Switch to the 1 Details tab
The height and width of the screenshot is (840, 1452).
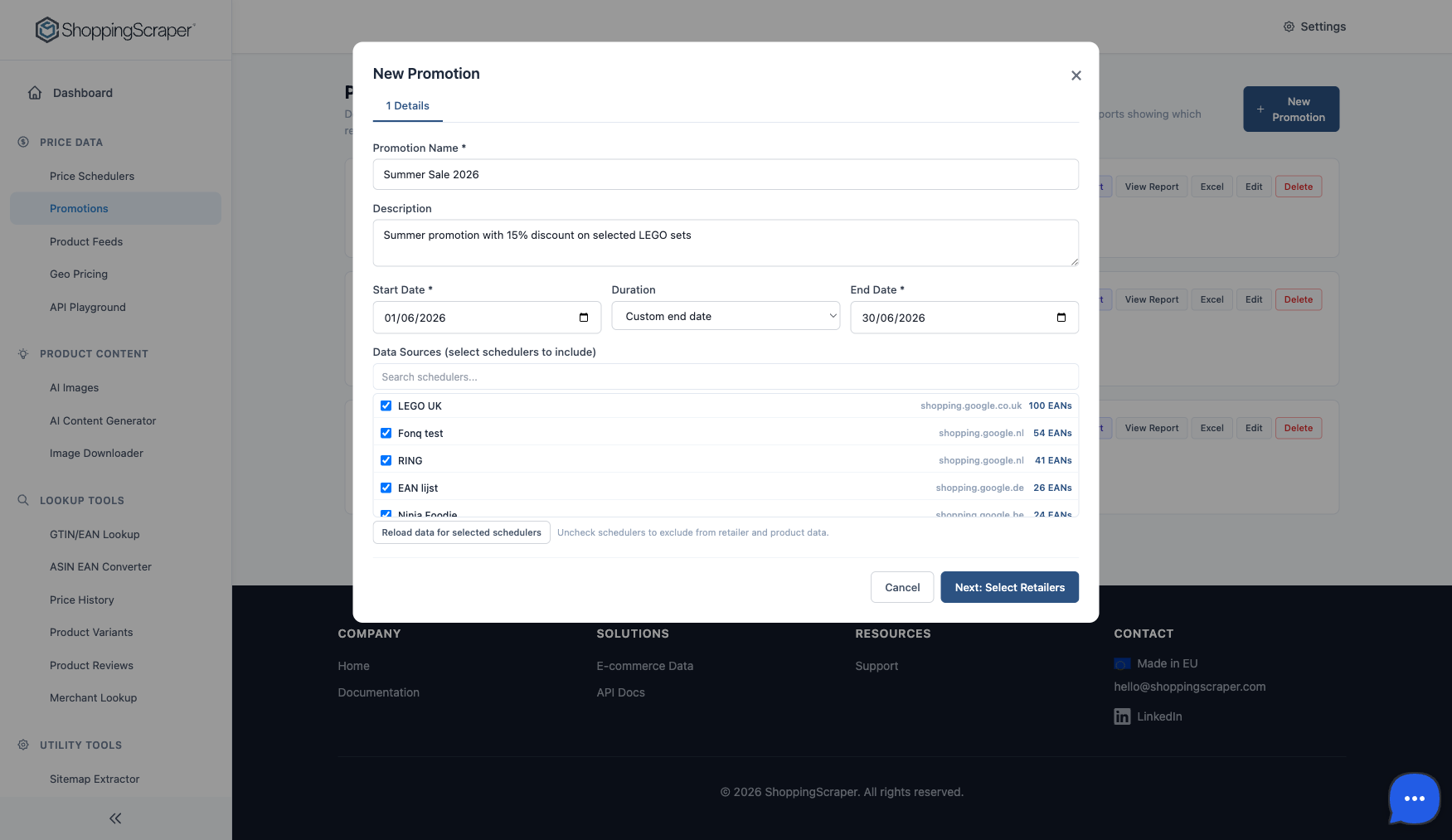pyautogui.click(x=407, y=106)
